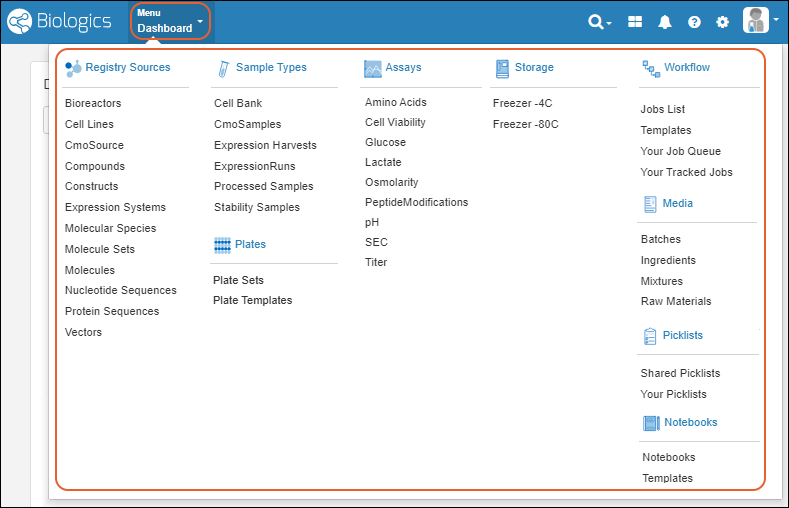Choose Expression Harvests sample type
This screenshot has width=789, height=508.
pyautogui.click(x=265, y=145)
